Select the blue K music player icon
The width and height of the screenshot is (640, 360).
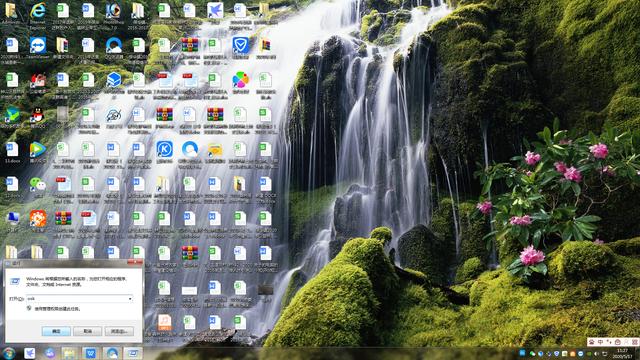[x=164, y=149]
